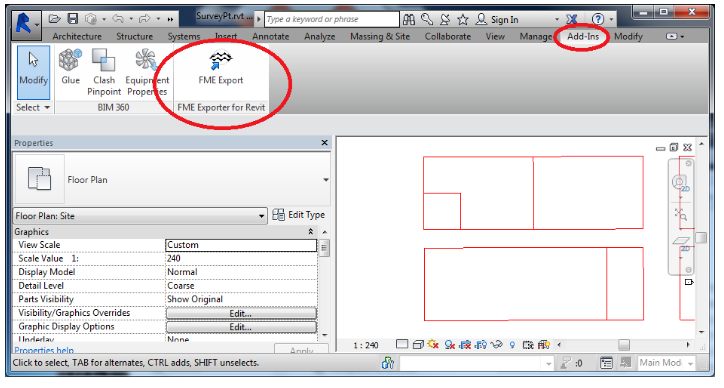The width and height of the screenshot is (724, 388).
Task: Expand the Select panel dropdown
Action: coord(33,108)
